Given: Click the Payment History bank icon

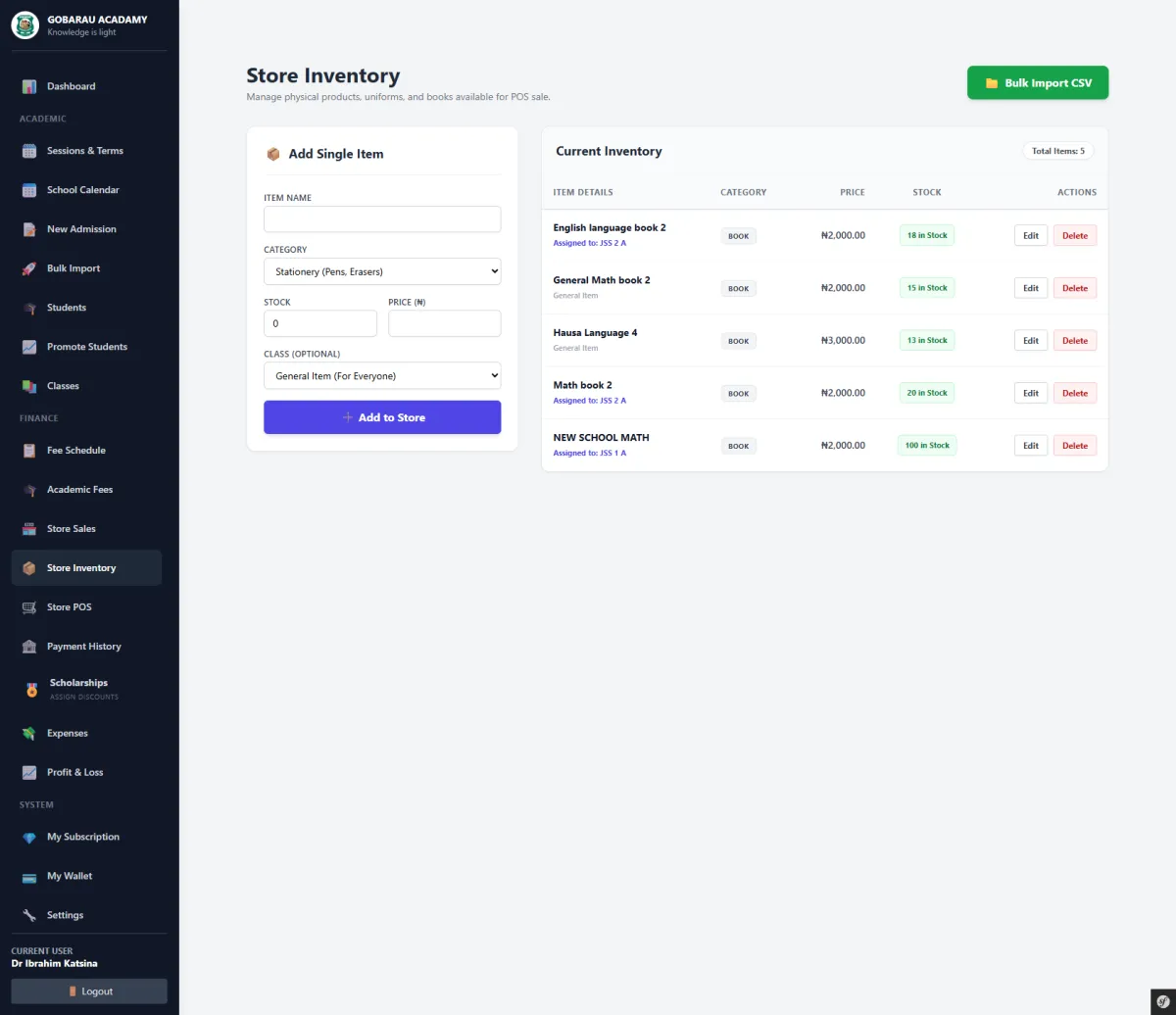Looking at the screenshot, I should point(29,647).
